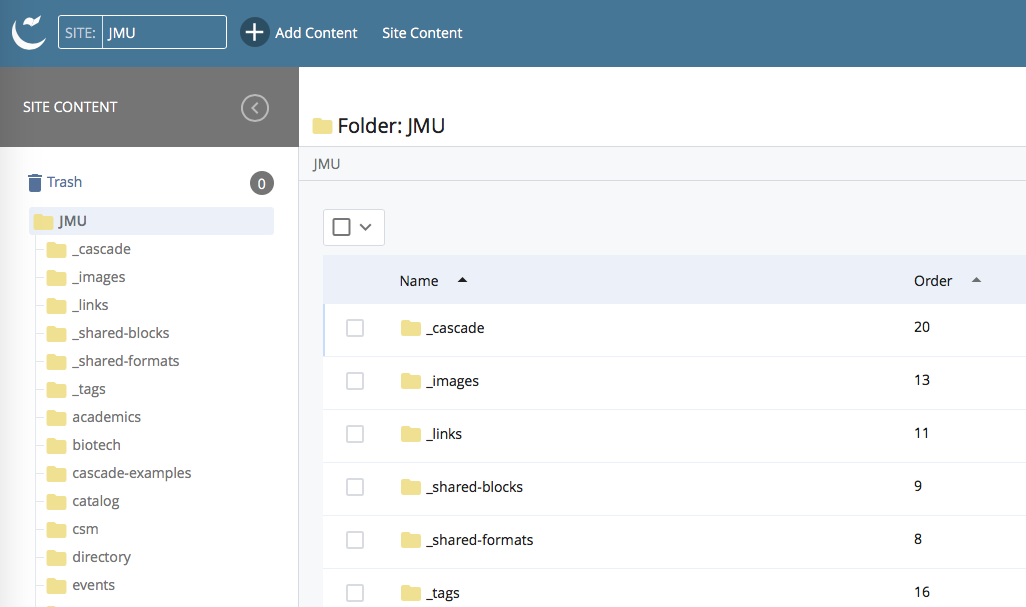This screenshot has height=607, width=1026.
Task: Click the _cascade folder icon in sidebar tree
Action: pos(56,250)
